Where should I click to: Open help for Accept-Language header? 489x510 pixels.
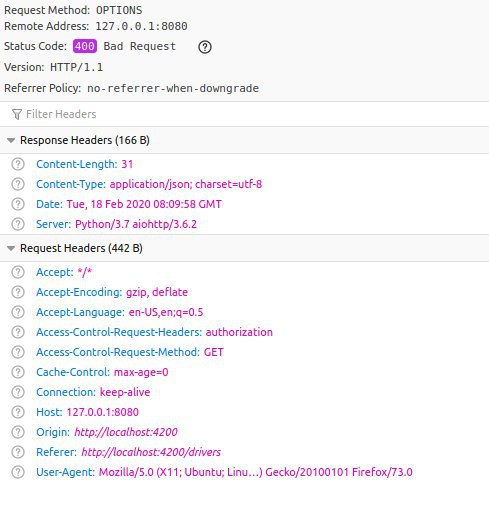coord(18,312)
